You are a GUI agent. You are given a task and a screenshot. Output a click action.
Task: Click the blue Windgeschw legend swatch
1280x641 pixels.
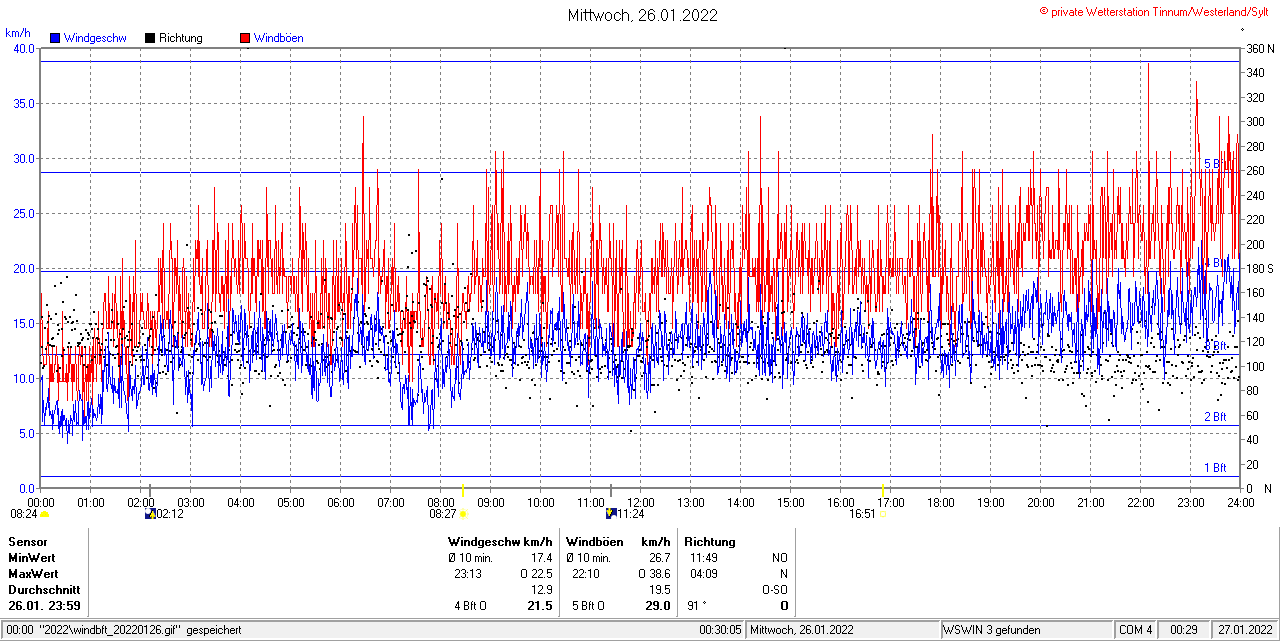55,38
